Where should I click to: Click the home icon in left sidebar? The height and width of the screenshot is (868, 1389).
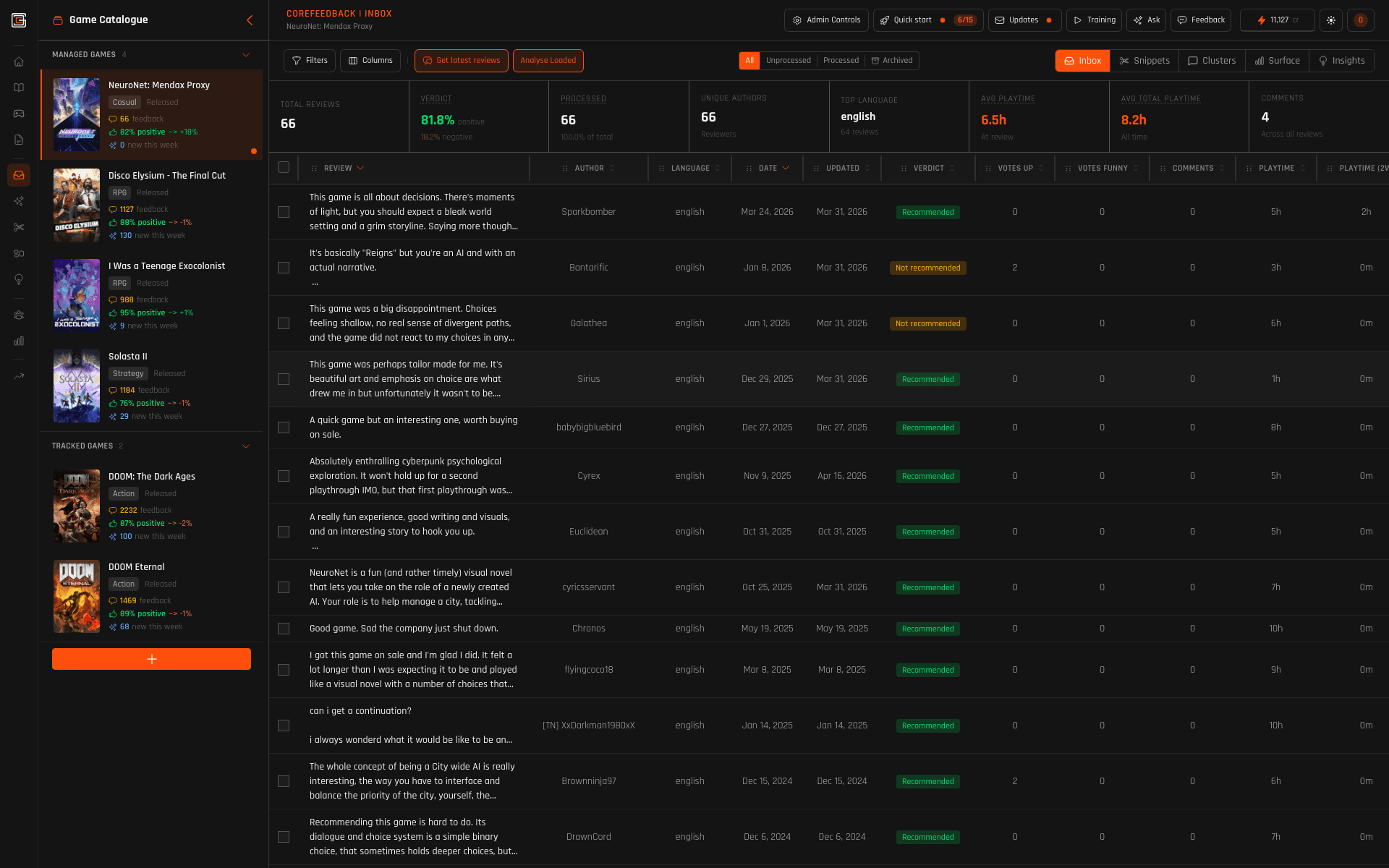[19, 61]
